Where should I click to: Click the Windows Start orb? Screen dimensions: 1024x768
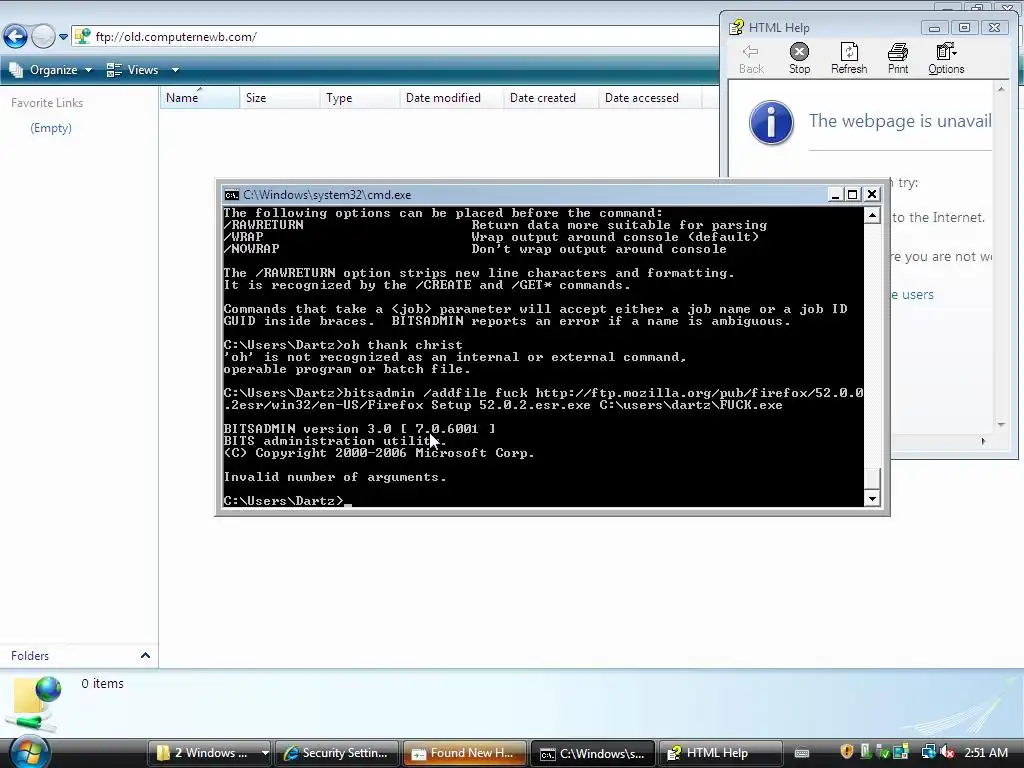coord(29,752)
